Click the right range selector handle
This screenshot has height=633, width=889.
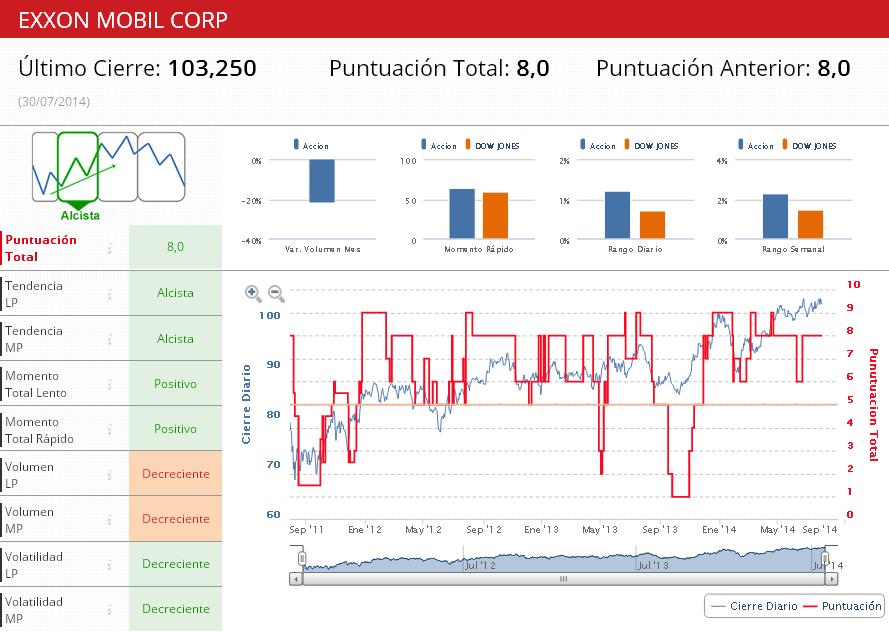(x=825, y=559)
